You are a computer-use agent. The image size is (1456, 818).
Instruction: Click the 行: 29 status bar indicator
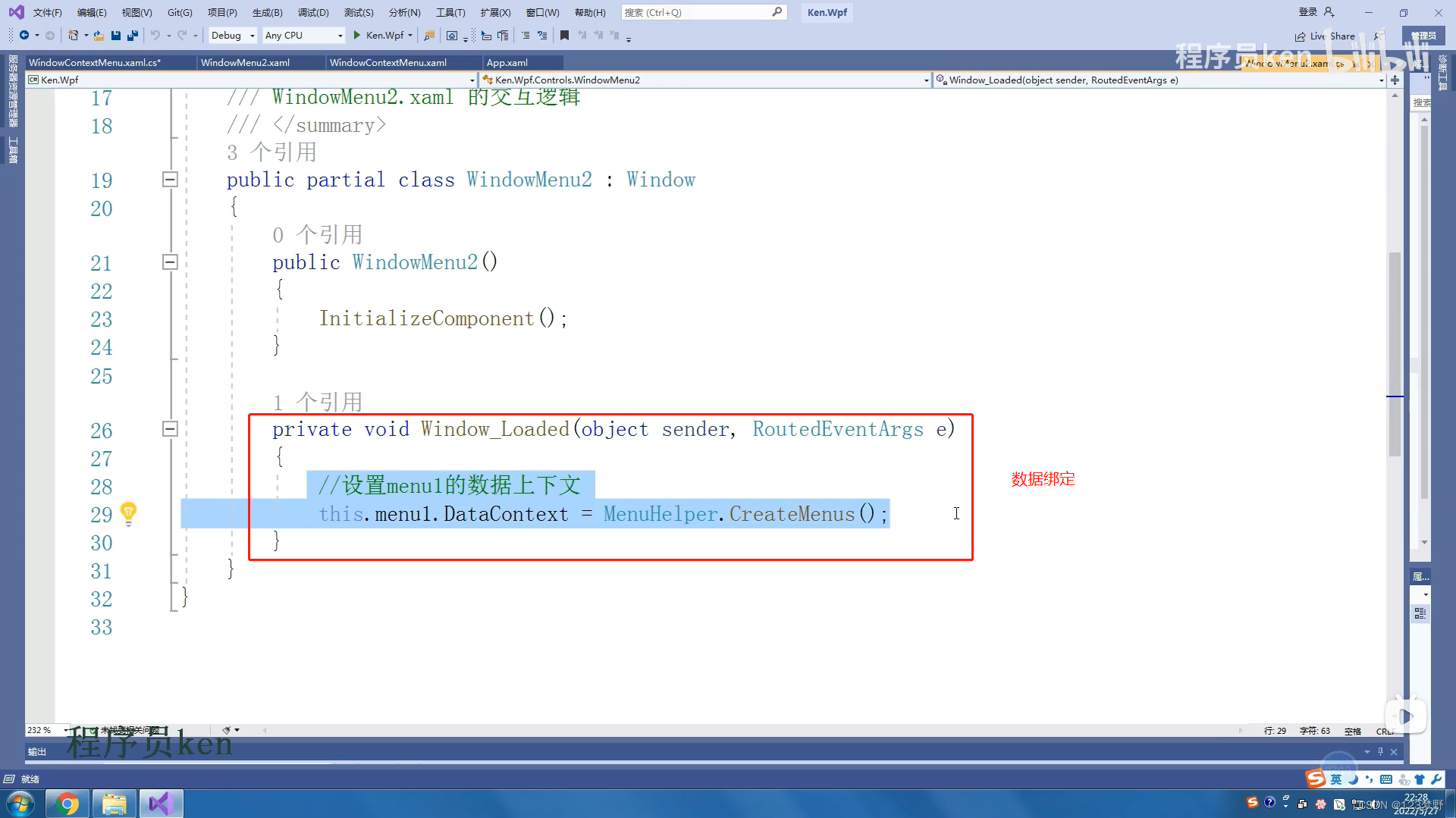(x=1275, y=731)
